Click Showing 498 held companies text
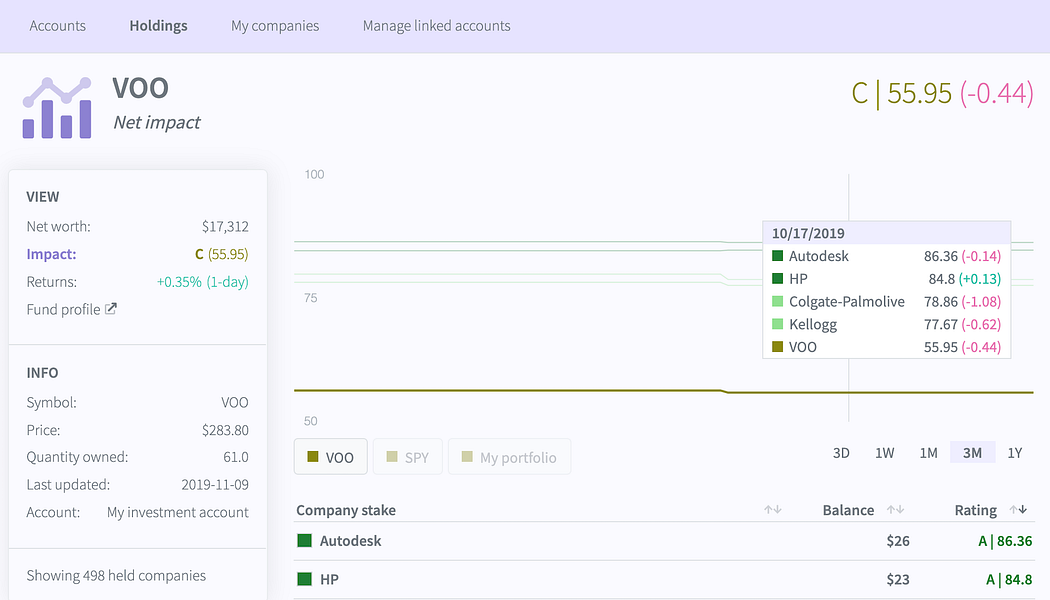Image resolution: width=1050 pixels, height=600 pixels. click(116, 575)
